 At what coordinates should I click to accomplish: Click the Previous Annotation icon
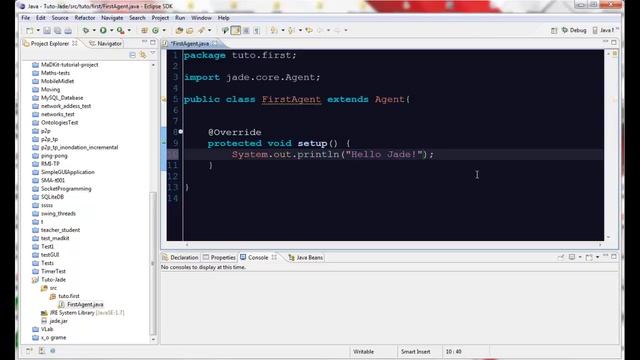[291, 30]
